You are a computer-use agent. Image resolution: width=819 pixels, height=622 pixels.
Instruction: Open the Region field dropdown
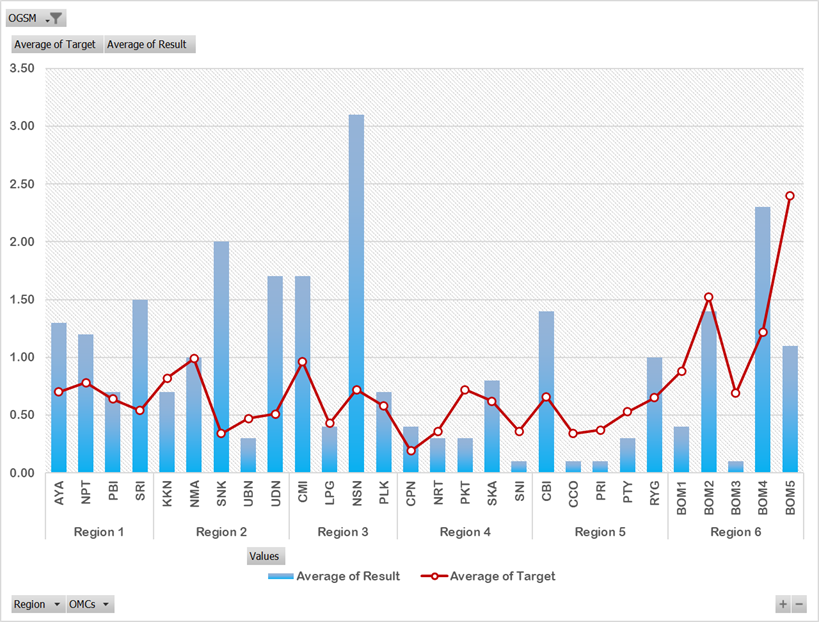(37, 604)
